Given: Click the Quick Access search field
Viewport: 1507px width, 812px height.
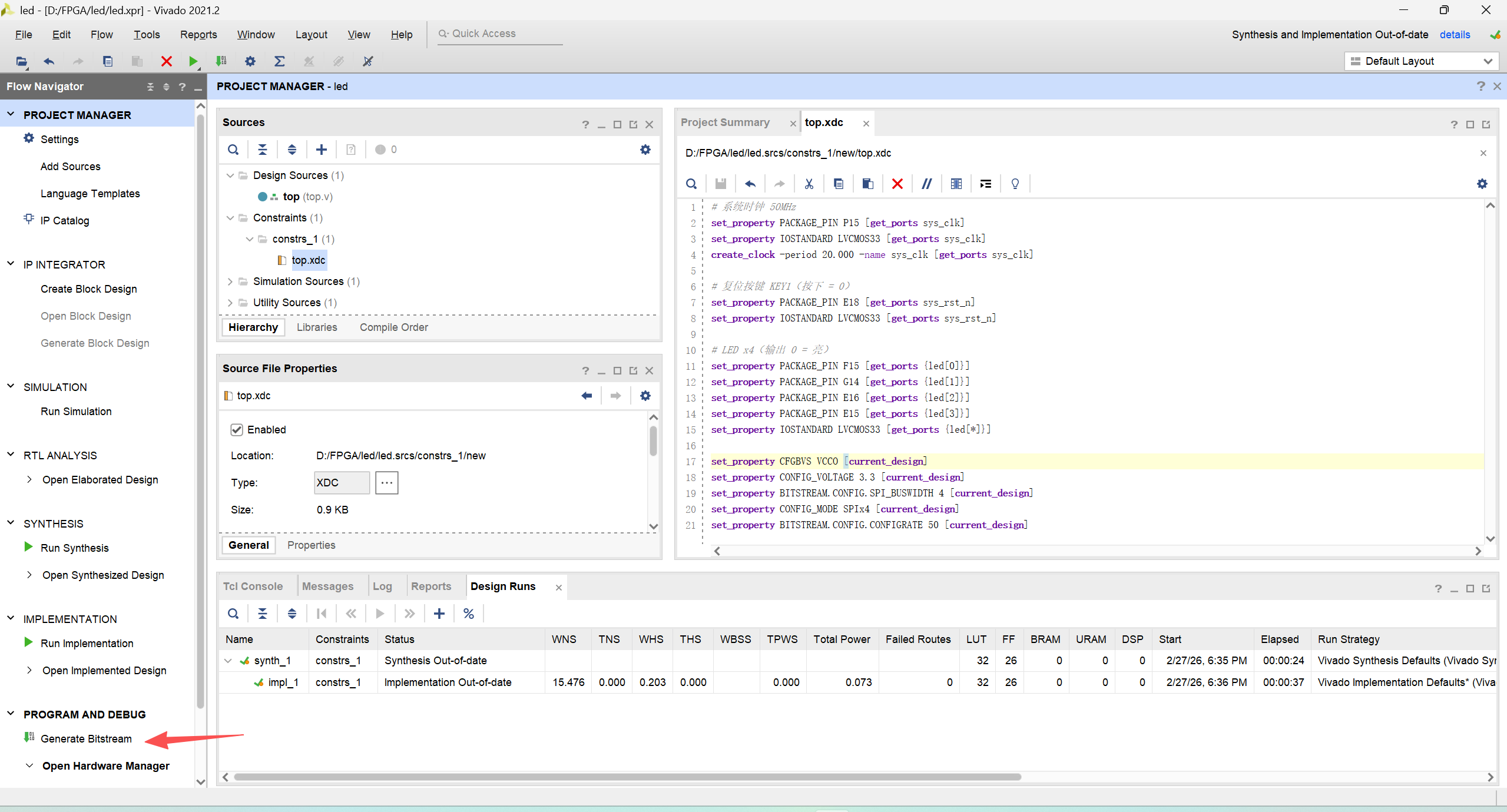Looking at the screenshot, I should point(501,34).
